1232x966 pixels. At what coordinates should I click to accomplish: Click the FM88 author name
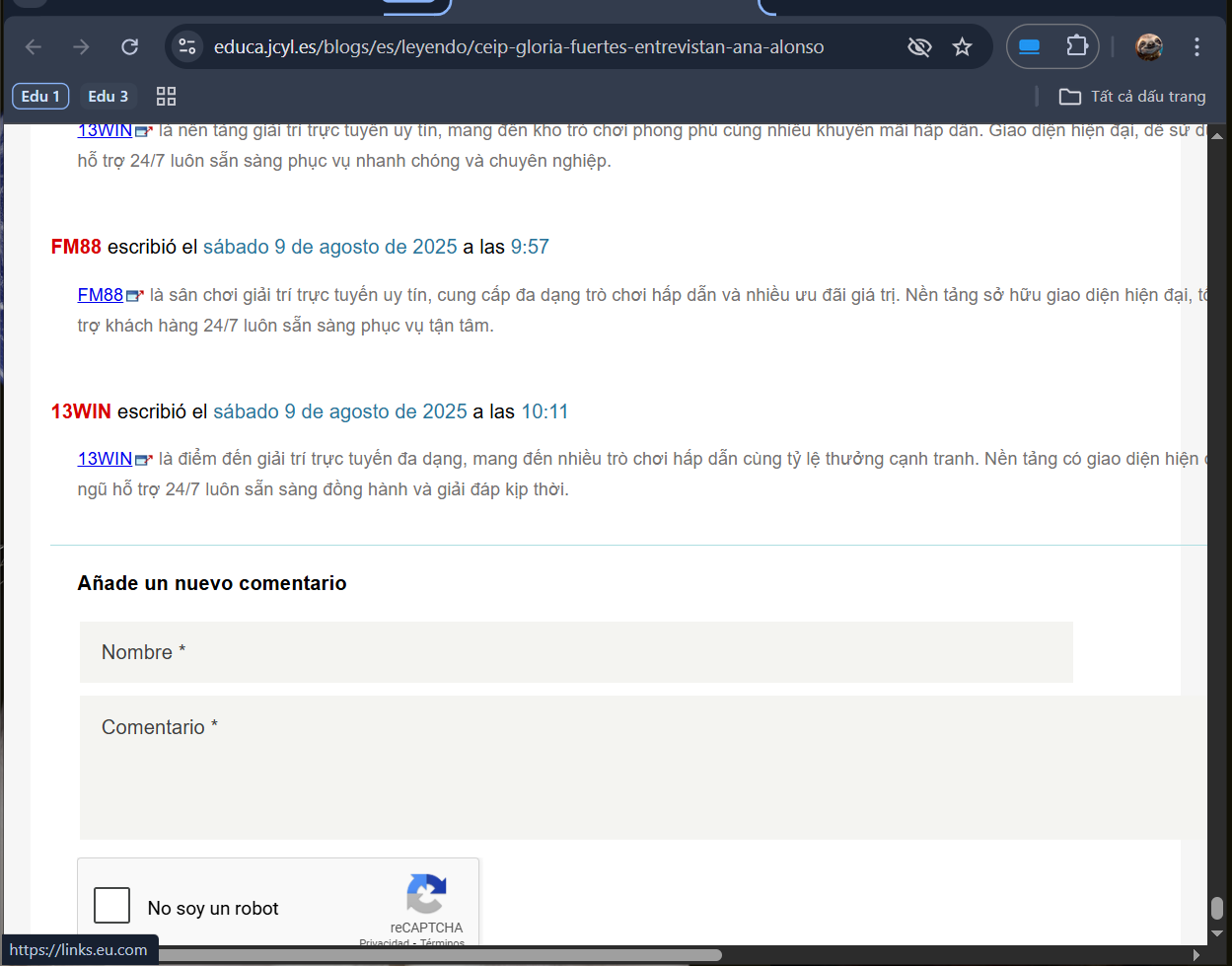point(76,247)
